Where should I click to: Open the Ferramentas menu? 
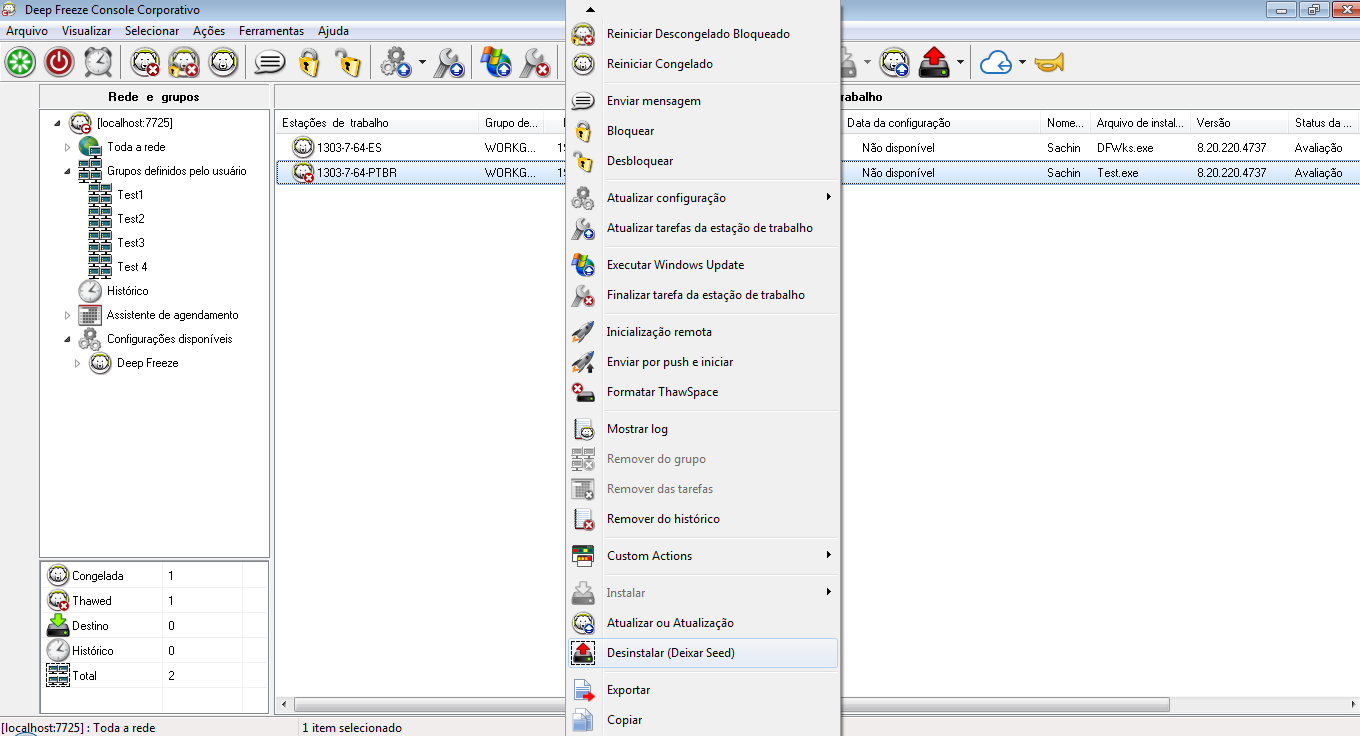coord(271,31)
